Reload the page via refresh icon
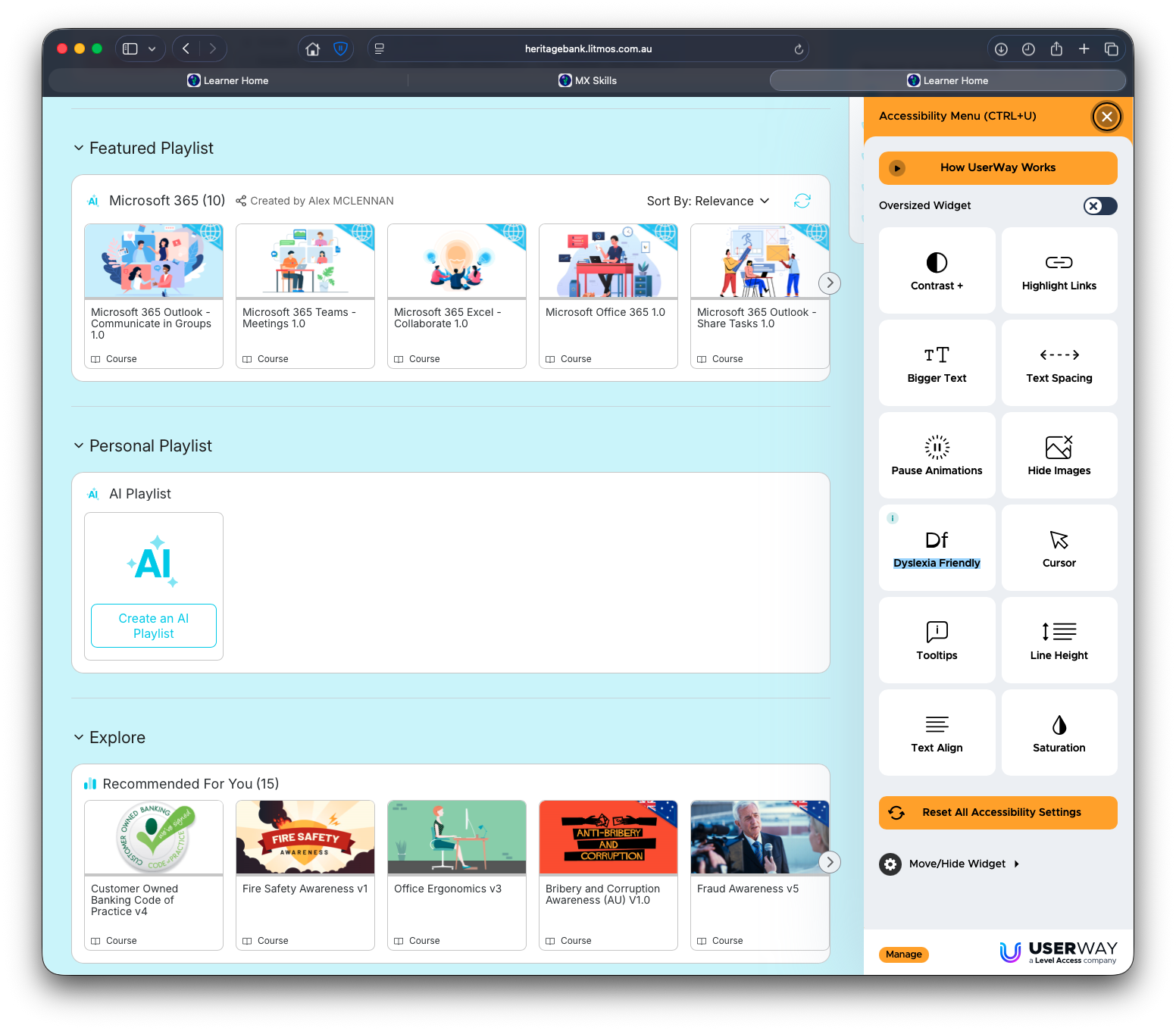This screenshot has width=1176, height=1031. tap(799, 49)
